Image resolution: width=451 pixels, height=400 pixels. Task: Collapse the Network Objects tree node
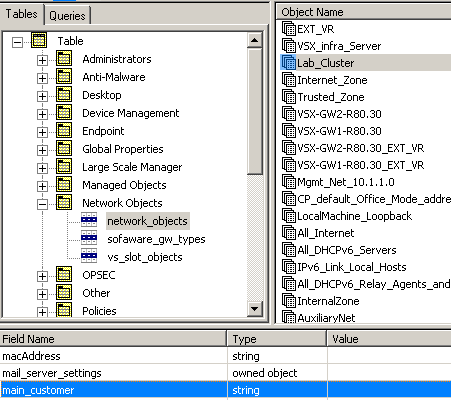tap(42, 204)
